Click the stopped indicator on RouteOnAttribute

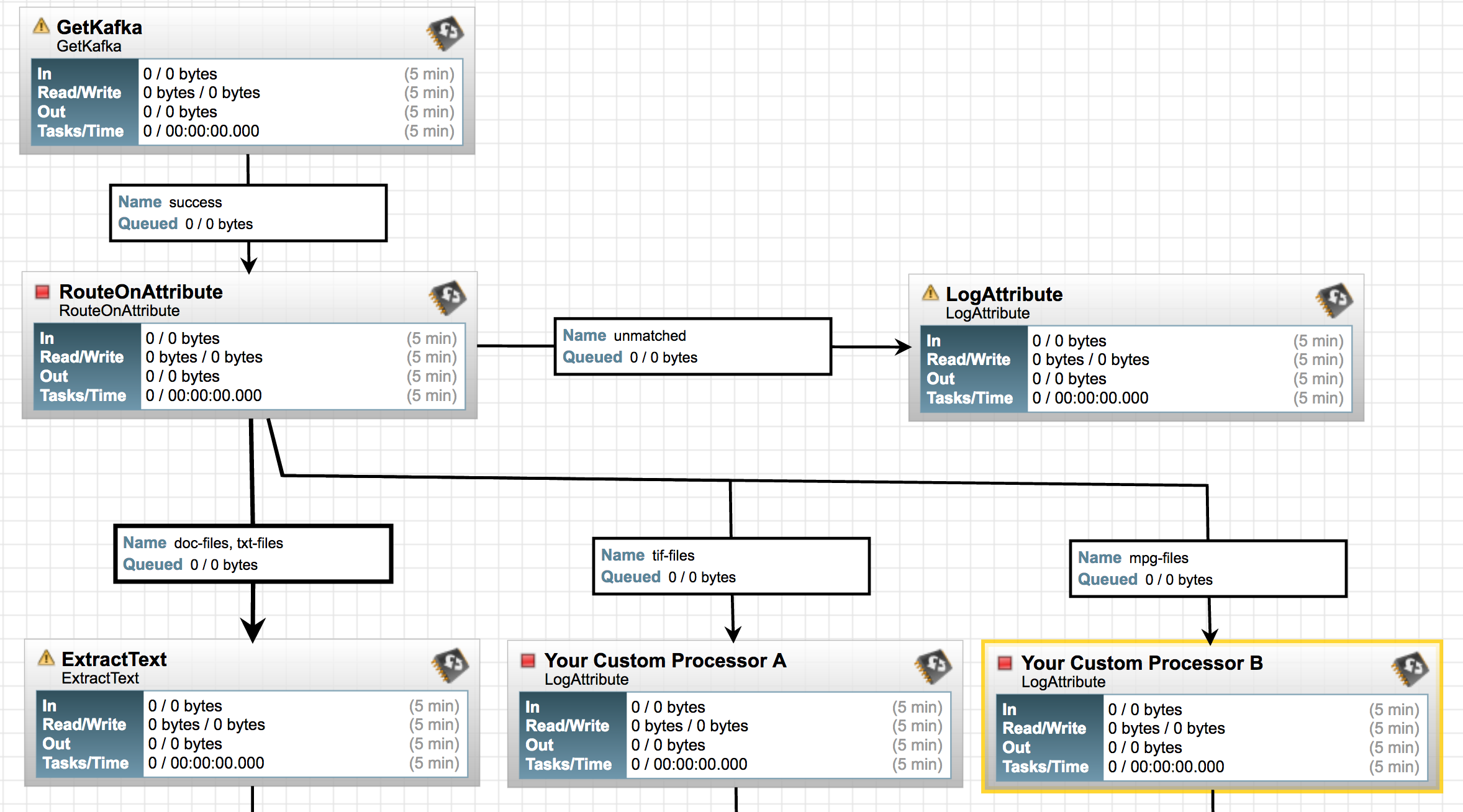(42, 292)
